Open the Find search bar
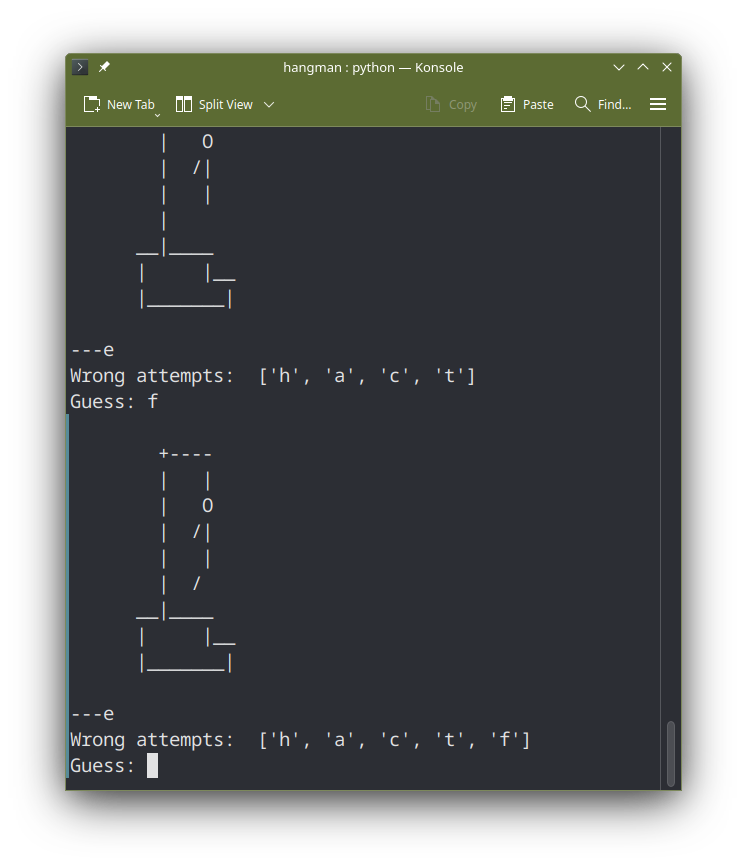Image resolution: width=747 pixels, height=868 pixels. click(x=603, y=104)
